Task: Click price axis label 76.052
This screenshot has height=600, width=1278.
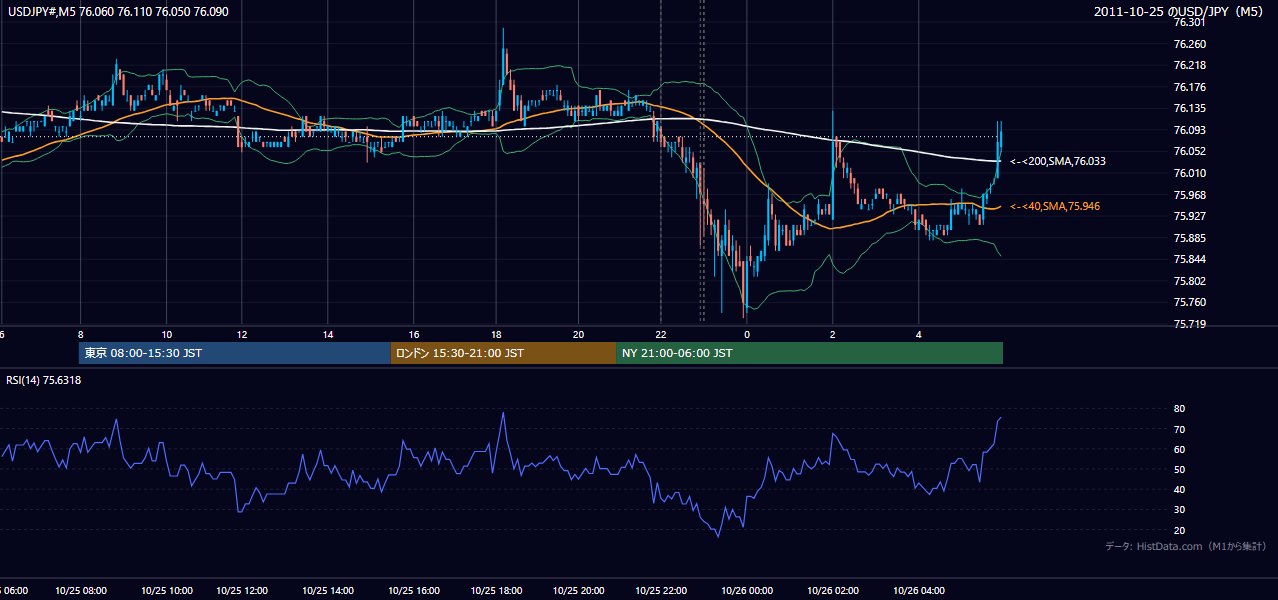Action: (1189, 152)
